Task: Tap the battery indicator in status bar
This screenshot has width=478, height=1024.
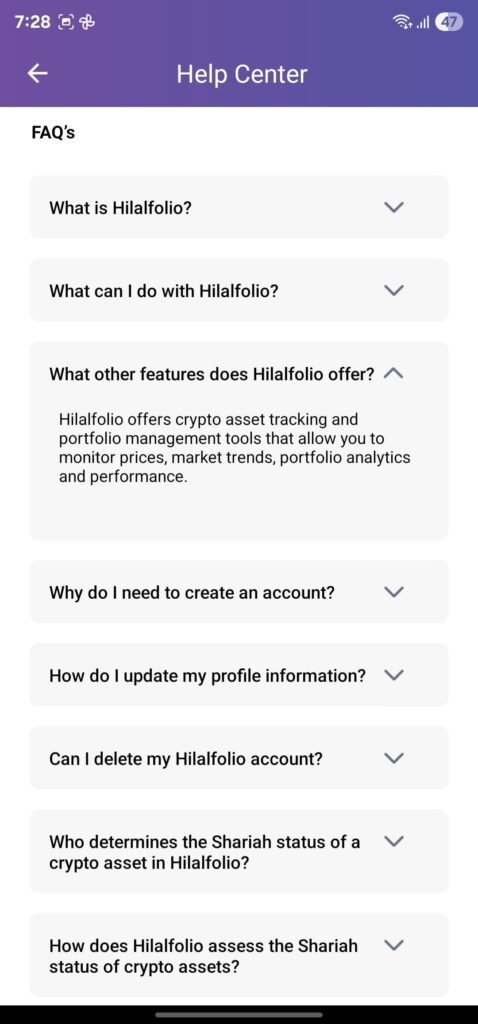Action: (x=450, y=22)
